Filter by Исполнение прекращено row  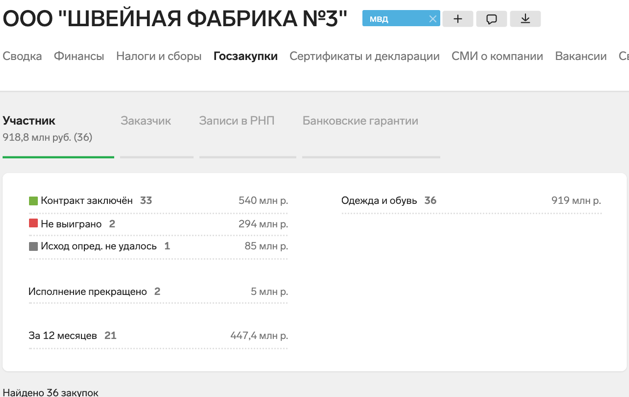click(x=158, y=292)
